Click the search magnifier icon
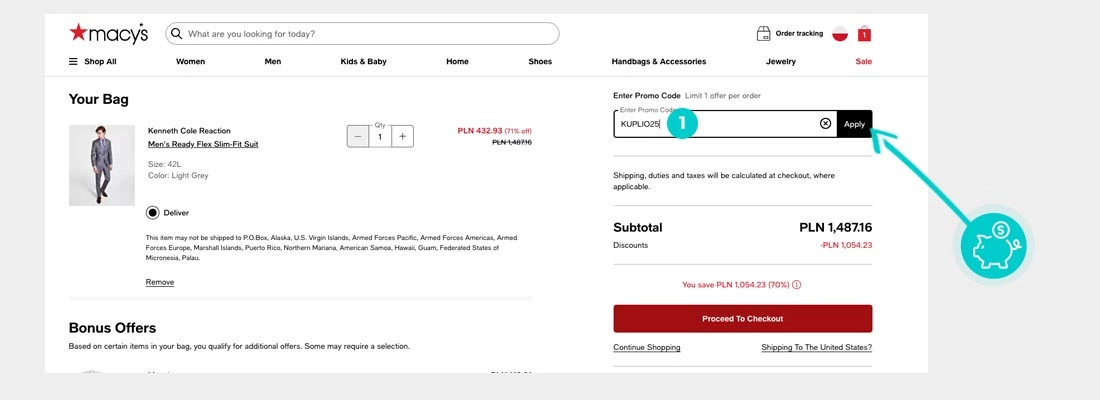Viewport: 1100px width, 400px height. [x=177, y=33]
